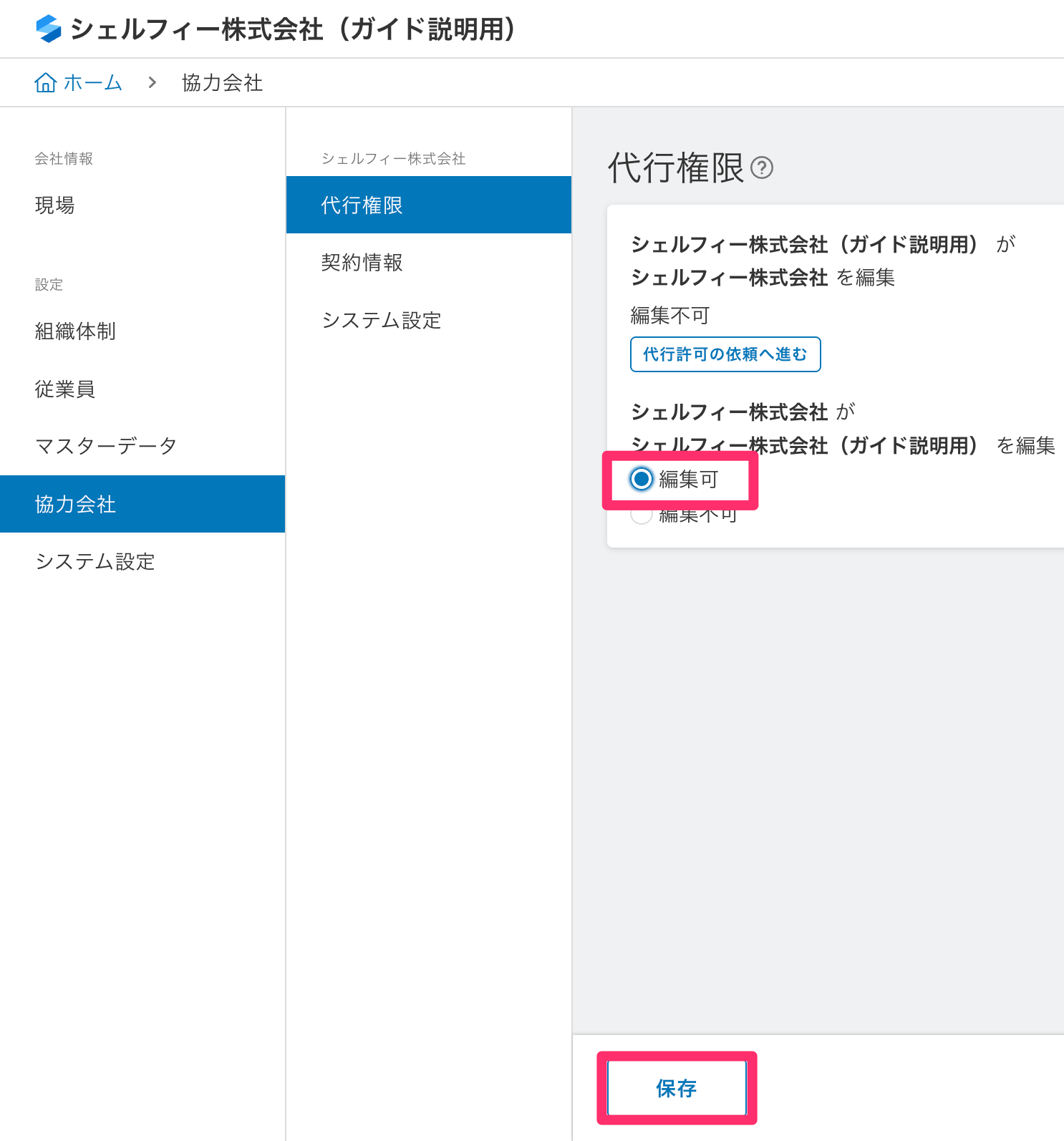The image size is (1064, 1141).
Task: Select the 編集不可 radio button
Action: [642, 515]
